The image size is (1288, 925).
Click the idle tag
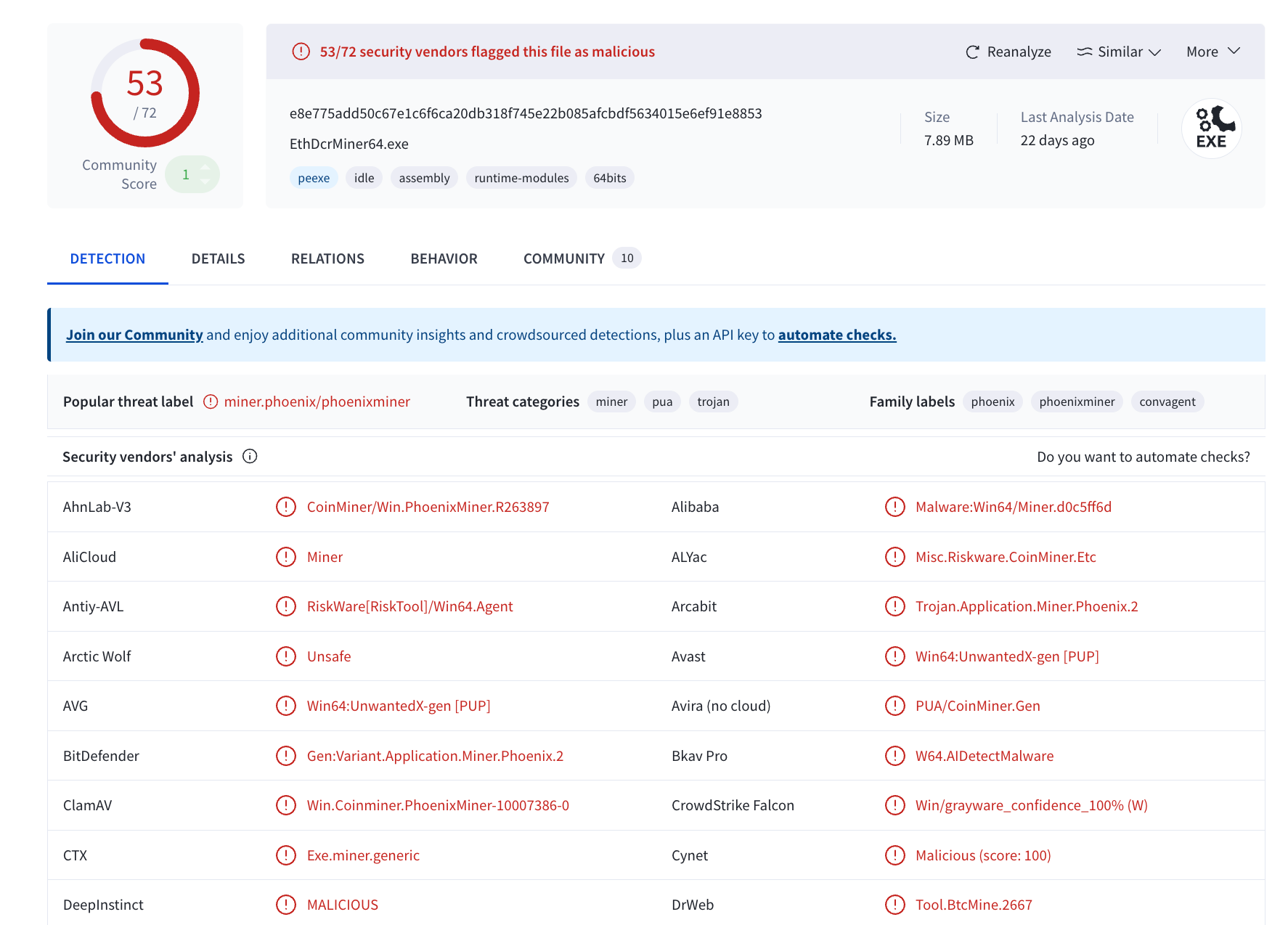(364, 178)
